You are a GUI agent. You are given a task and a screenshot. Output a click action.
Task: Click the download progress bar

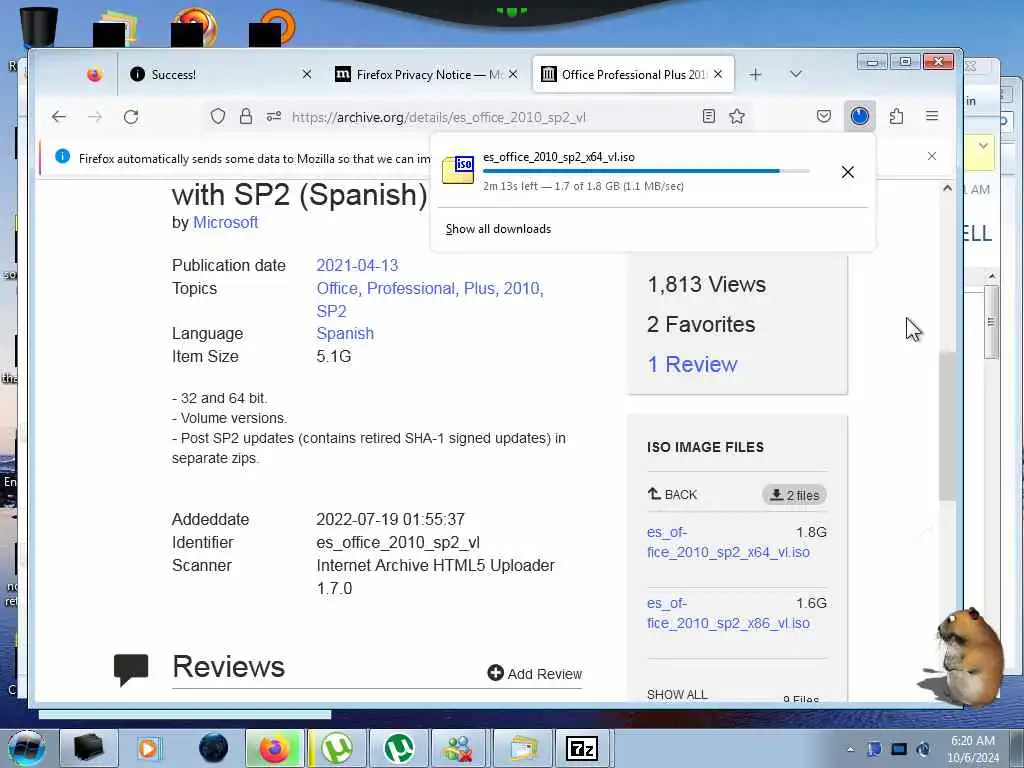point(646,171)
